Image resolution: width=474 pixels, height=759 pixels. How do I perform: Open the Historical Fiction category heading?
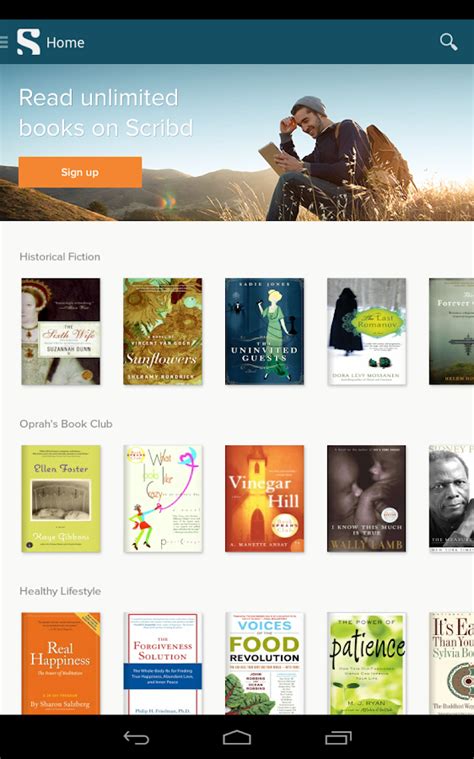pyautogui.click(x=60, y=257)
